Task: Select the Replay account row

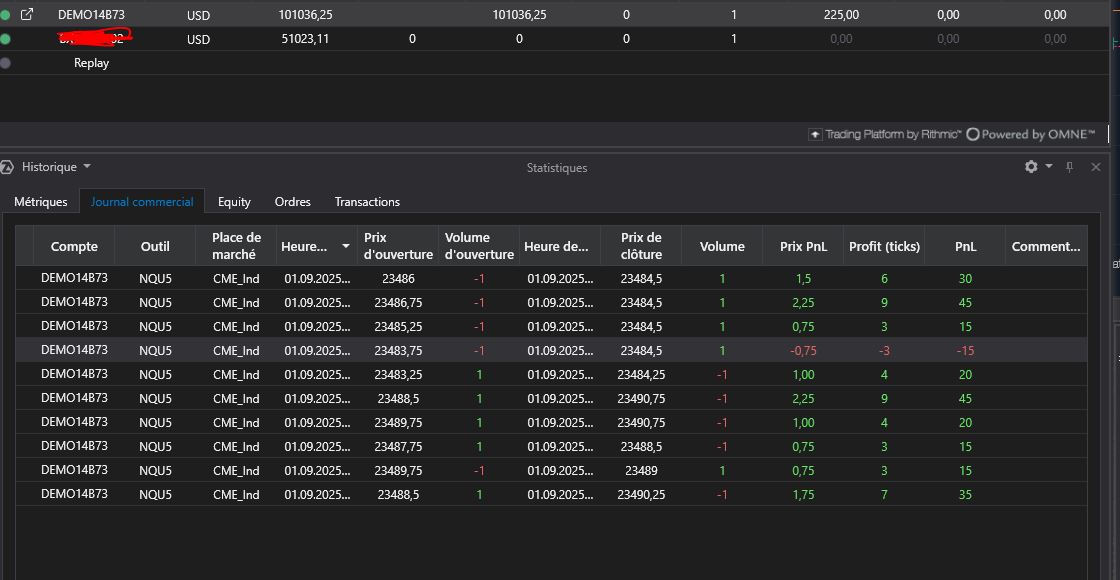Action: point(91,63)
